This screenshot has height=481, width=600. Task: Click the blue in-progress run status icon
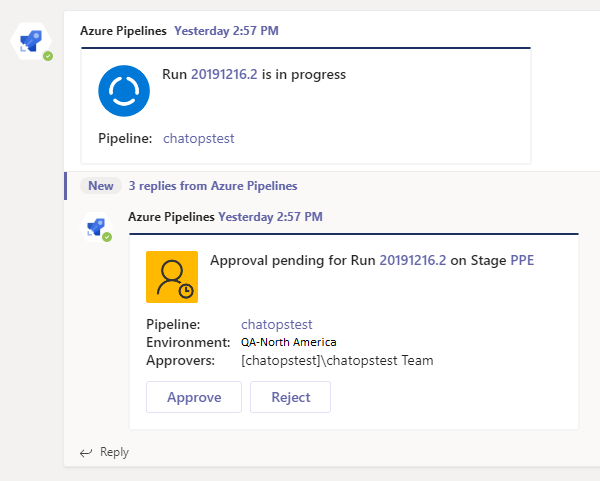[124, 91]
